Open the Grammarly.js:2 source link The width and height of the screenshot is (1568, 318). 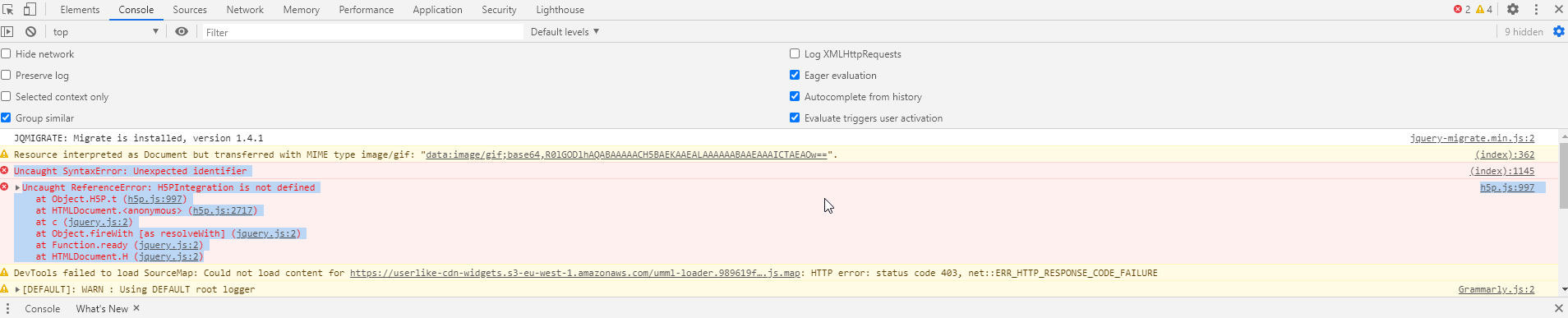click(x=1497, y=289)
